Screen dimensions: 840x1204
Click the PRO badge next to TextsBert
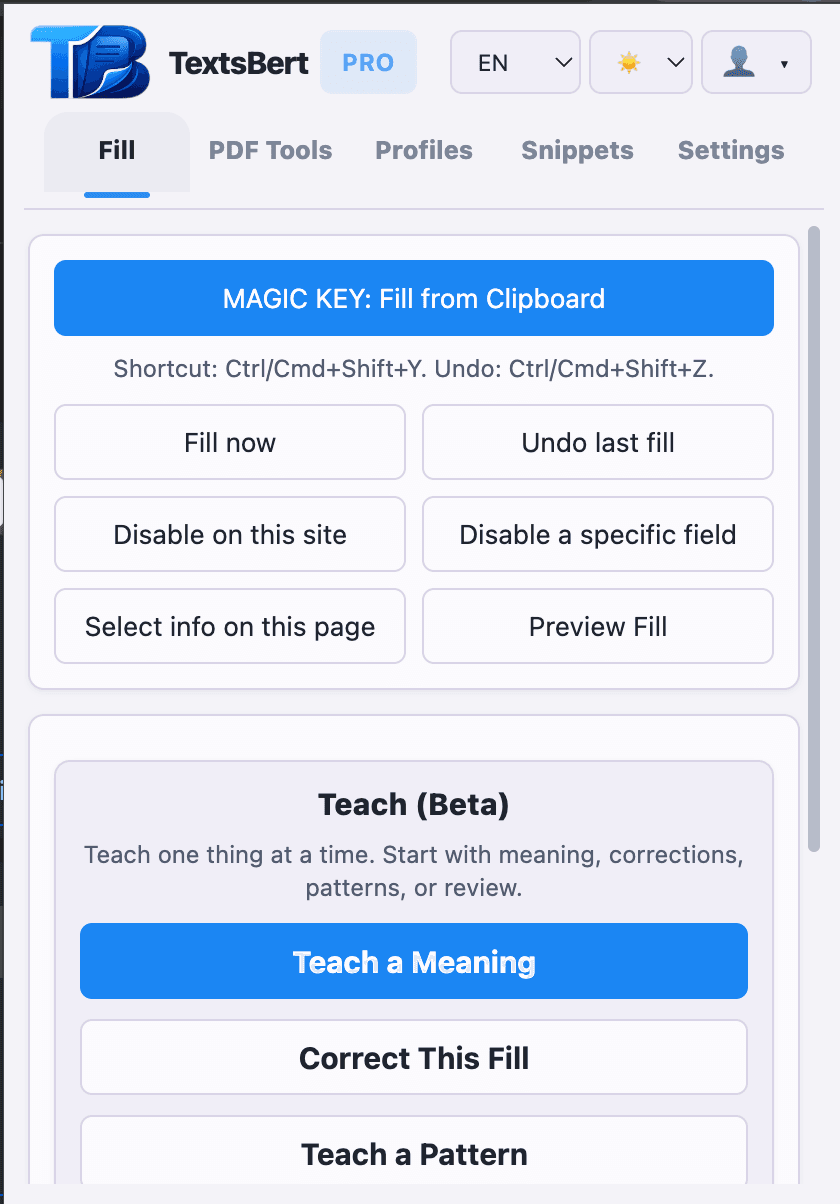[x=368, y=62]
